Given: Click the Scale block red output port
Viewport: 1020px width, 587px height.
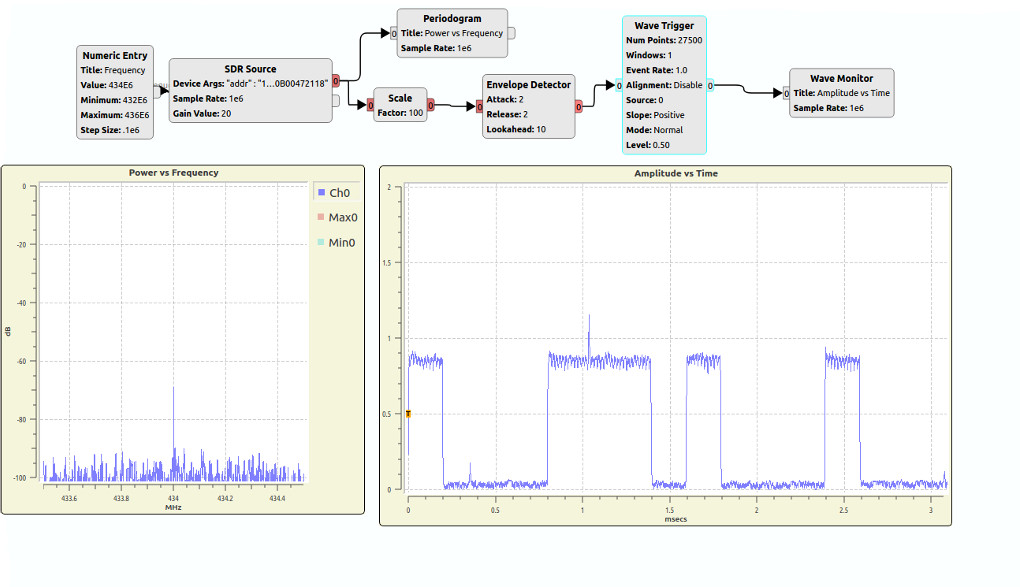Looking at the screenshot, I should [431, 105].
